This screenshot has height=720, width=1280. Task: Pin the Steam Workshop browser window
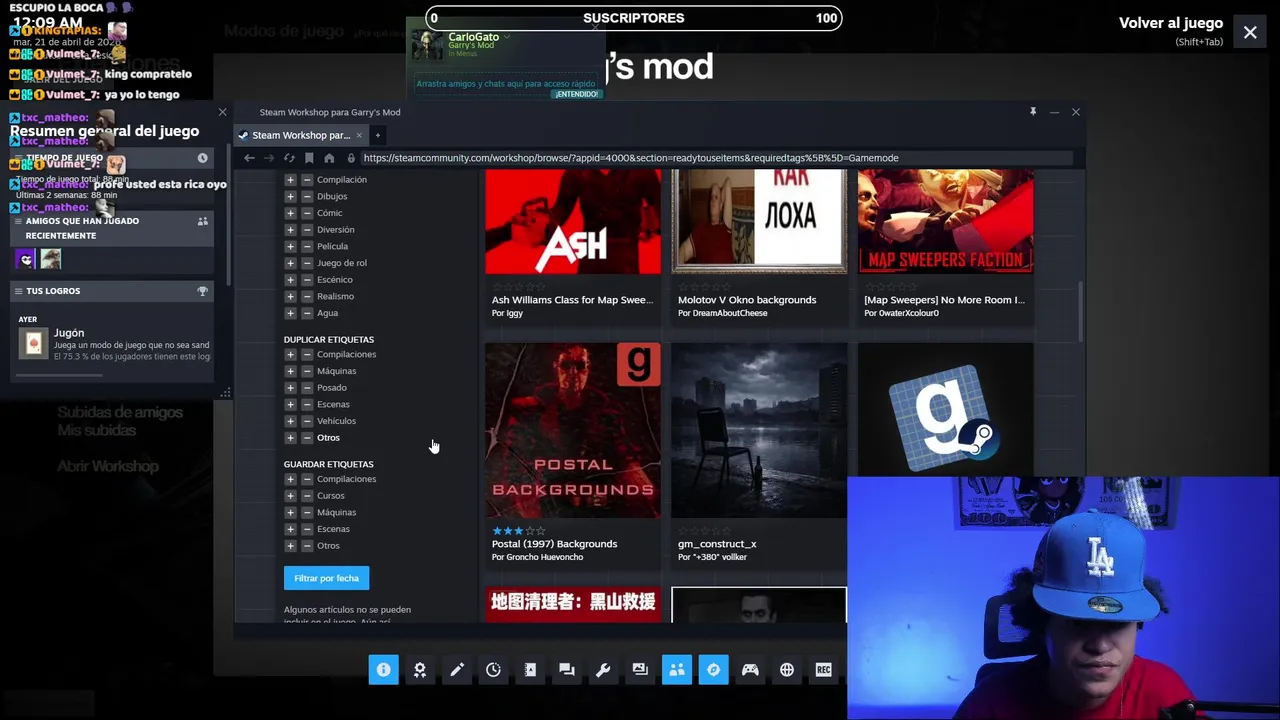pos(1033,112)
